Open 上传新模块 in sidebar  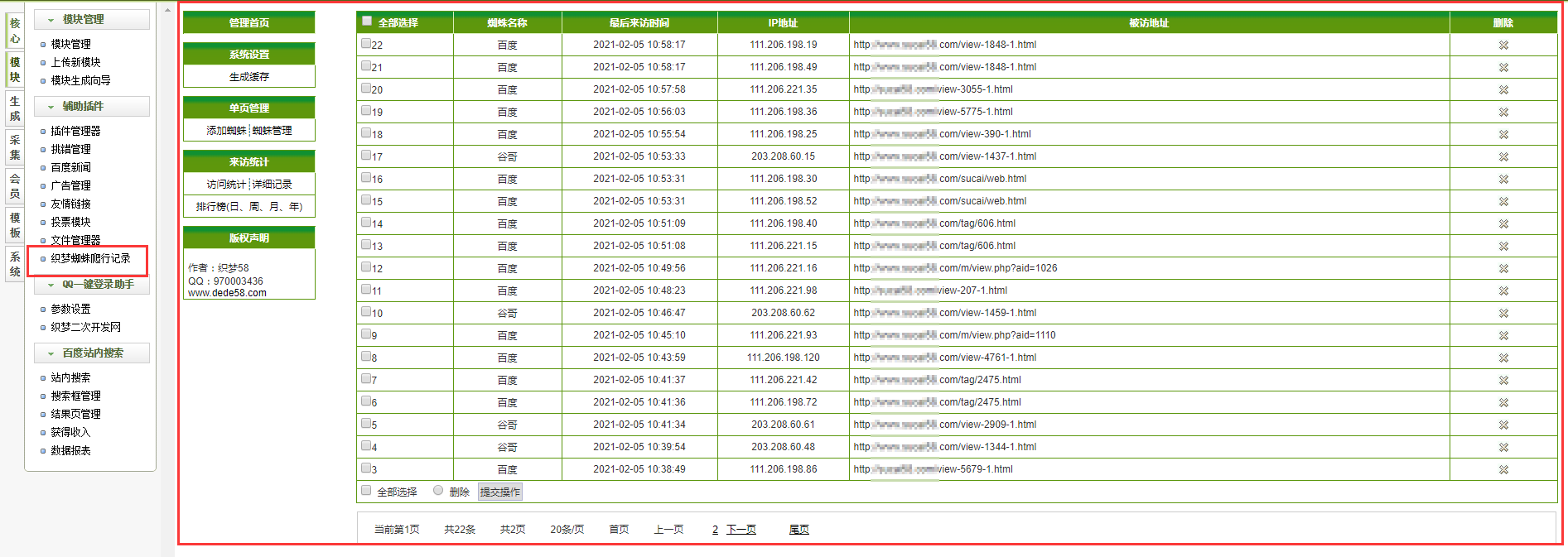[75, 62]
